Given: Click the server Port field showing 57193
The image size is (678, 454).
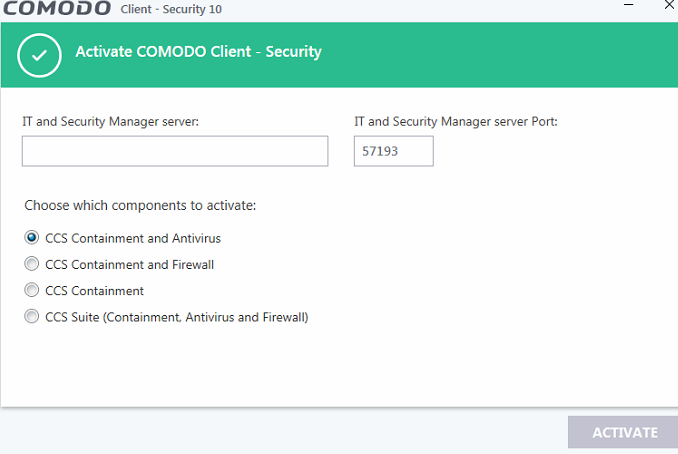Looking at the screenshot, I should pyautogui.click(x=393, y=151).
